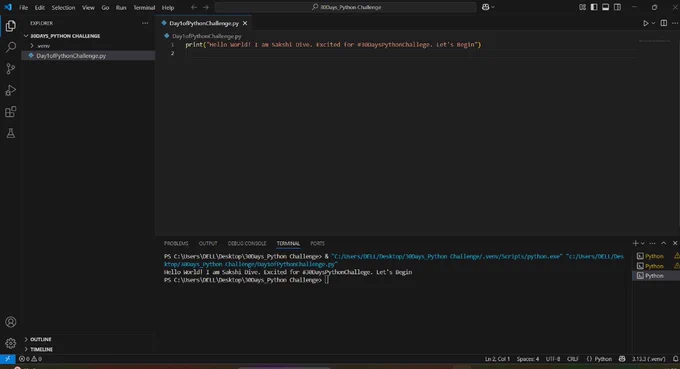Image resolution: width=680 pixels, height=369 pixels.
Task: Open the File menu
Action: [x=23, y=7]
